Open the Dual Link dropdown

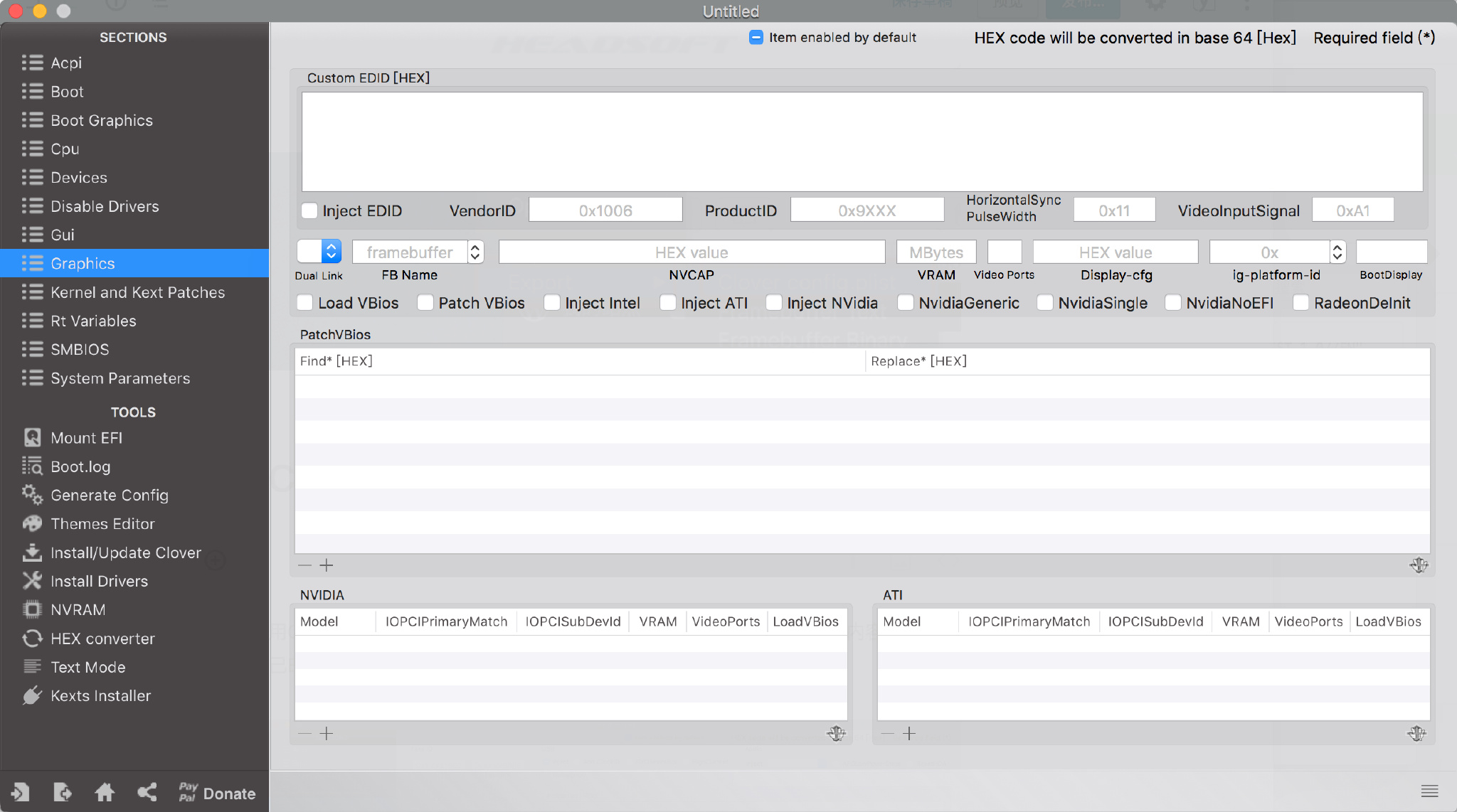(x=319, y=252)
